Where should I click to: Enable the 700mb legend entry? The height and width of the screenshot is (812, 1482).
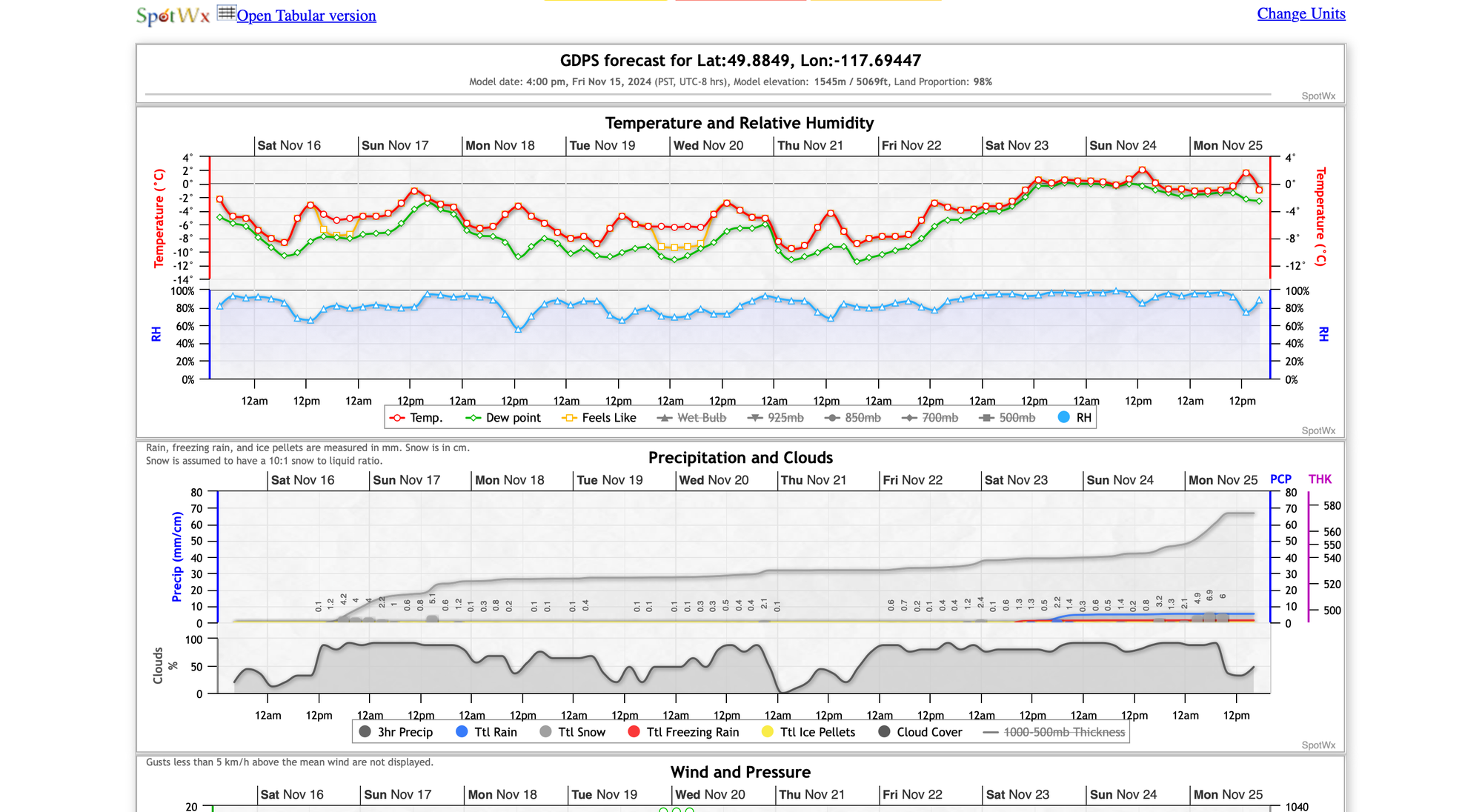(x=930, y=418)
